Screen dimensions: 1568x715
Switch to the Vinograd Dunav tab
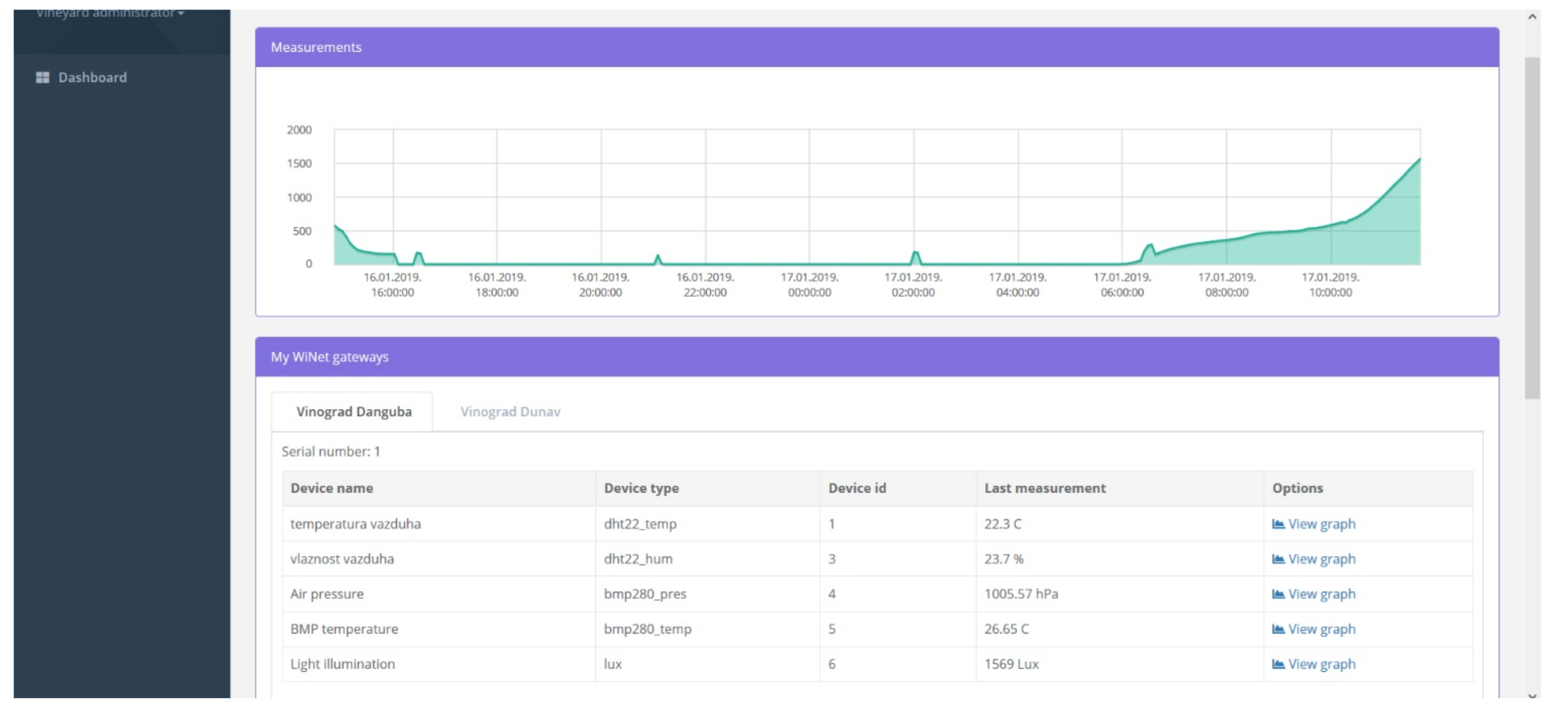pyautogui.click(x=510, y=411)
